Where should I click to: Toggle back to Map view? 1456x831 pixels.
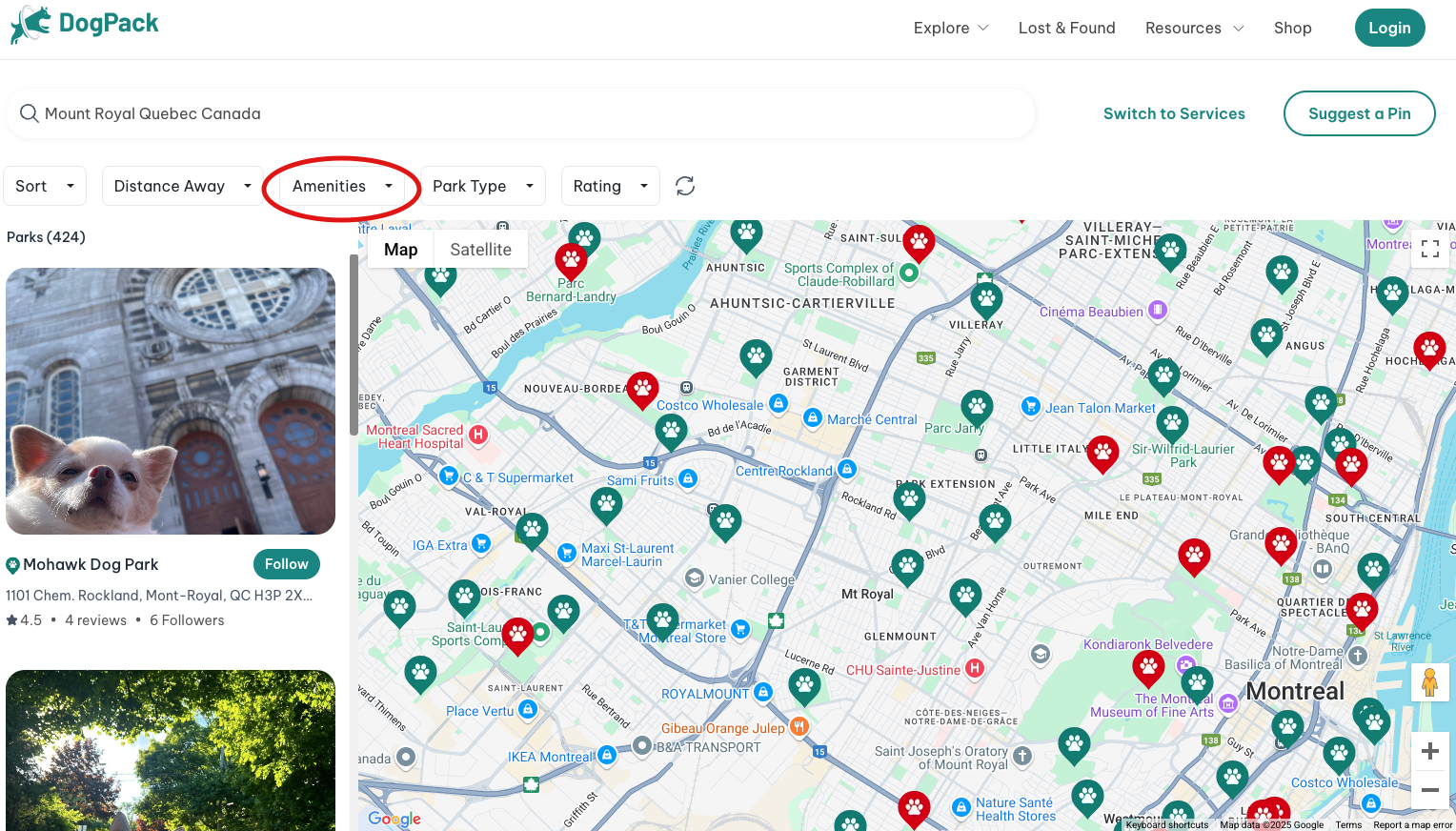(400, 249)
